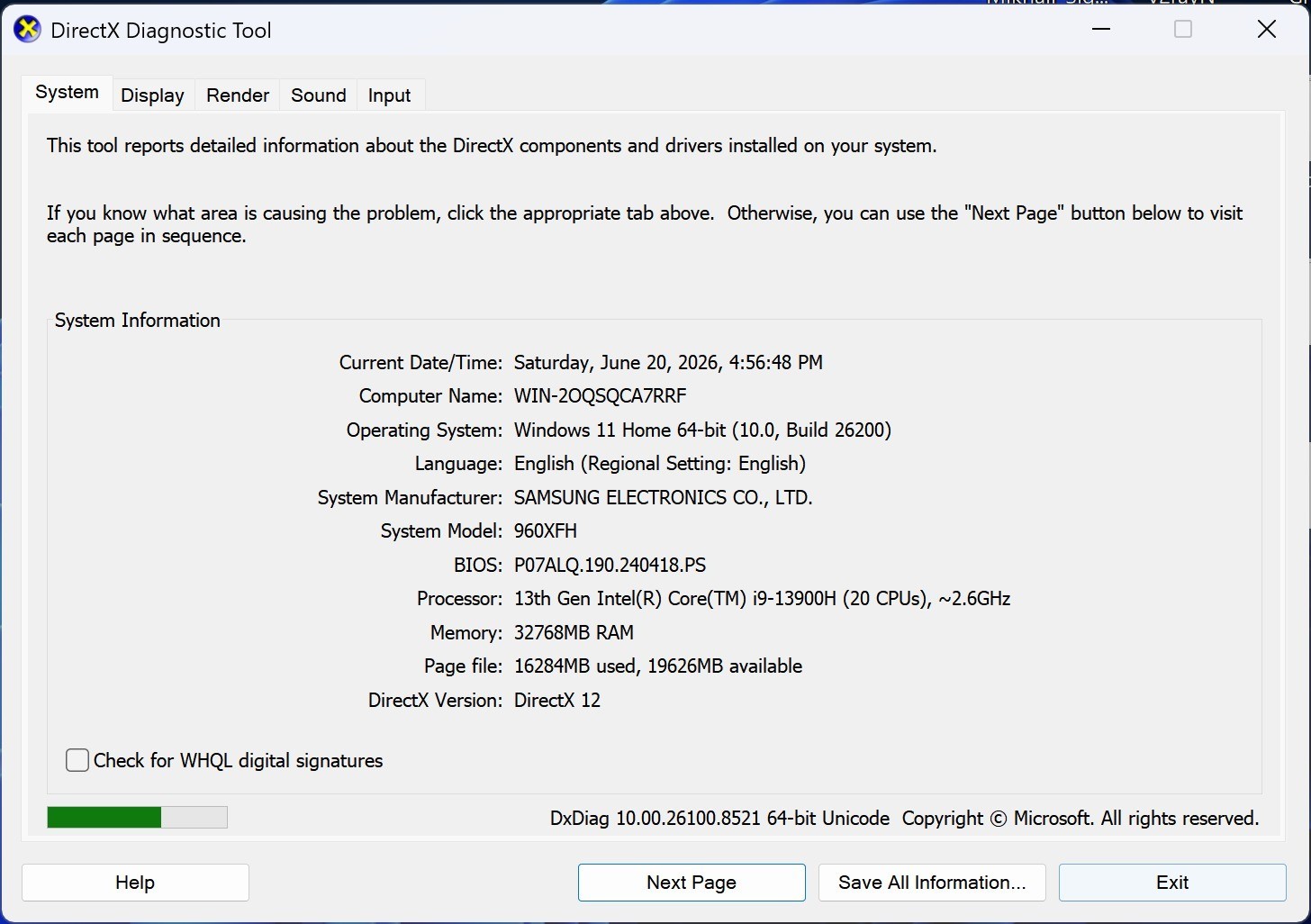Click the DxDiag 10.00.26100.8521 version text
Screen dimensions: 1311x924
pyautogui.click(x=719, y=819)
